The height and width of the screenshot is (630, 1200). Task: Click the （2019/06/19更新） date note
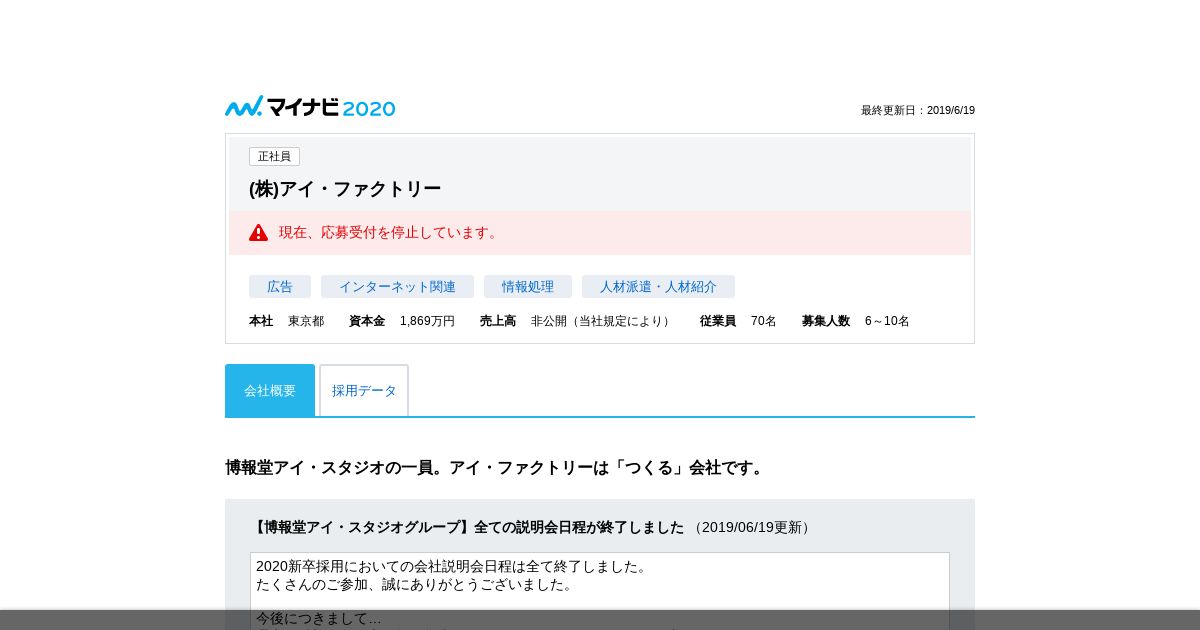coord(752,527)
